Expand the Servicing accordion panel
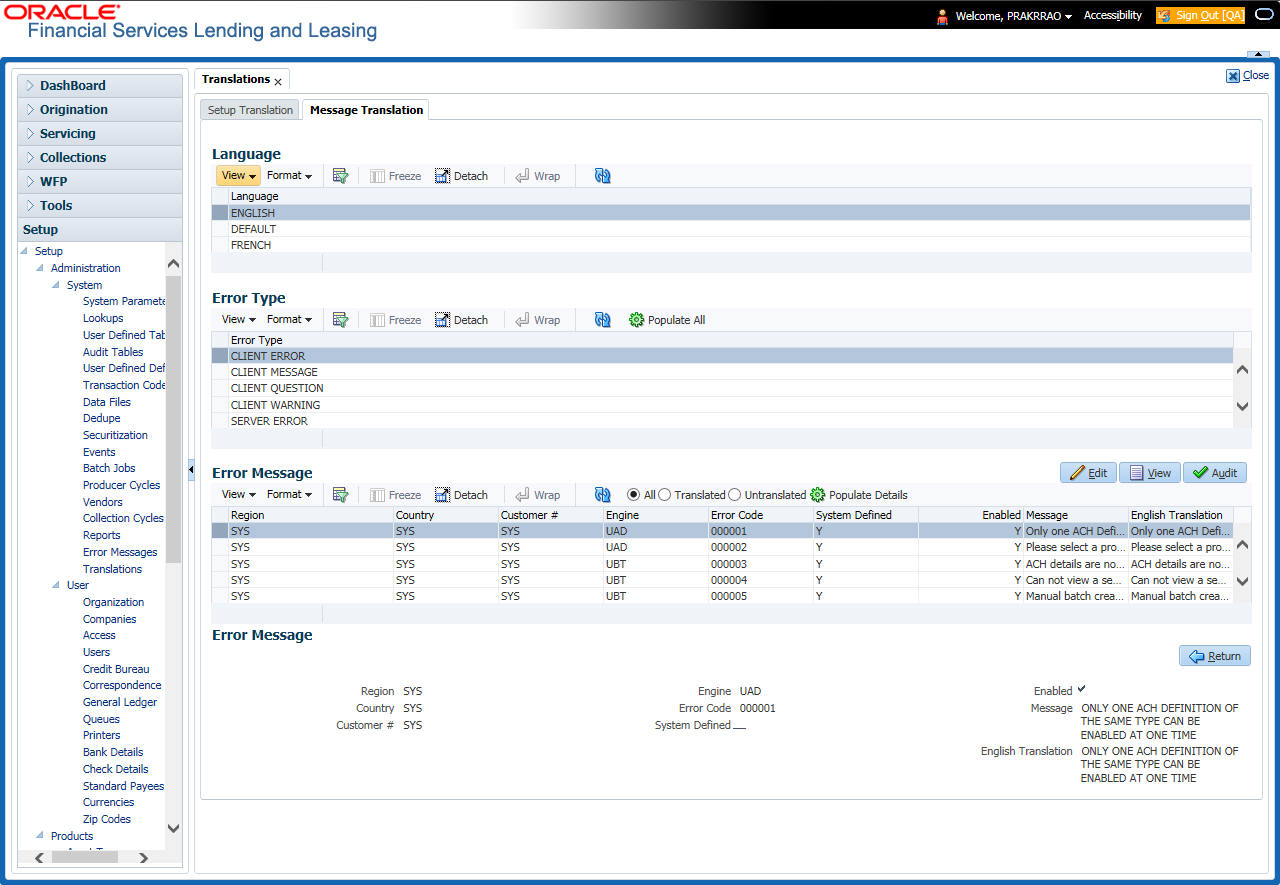Image resolution: width=1280 pixels, height=885 pixels. coord(100,134)
